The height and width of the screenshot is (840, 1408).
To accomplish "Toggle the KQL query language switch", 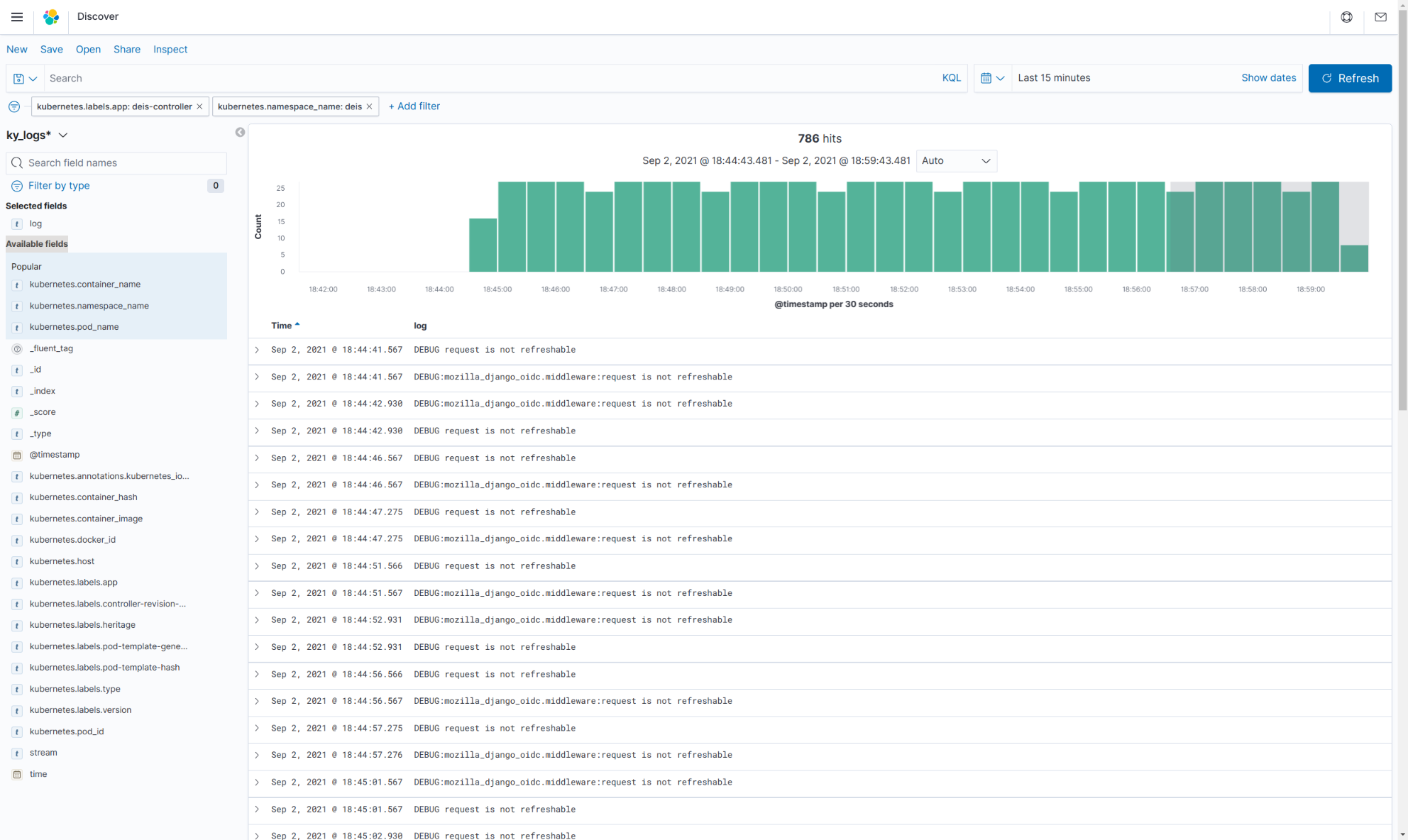I will (951, 78).
